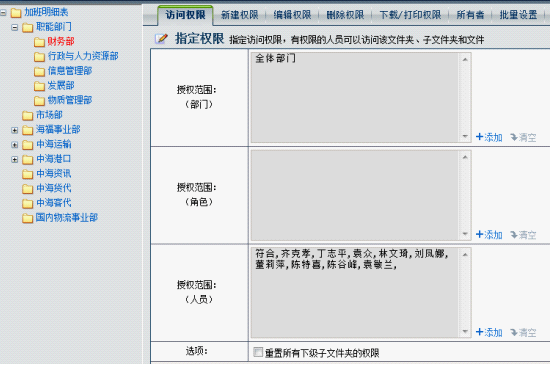550x365 pixels.
Task: Select 物质管理部 in the folder tree
Action: [70, 100]
